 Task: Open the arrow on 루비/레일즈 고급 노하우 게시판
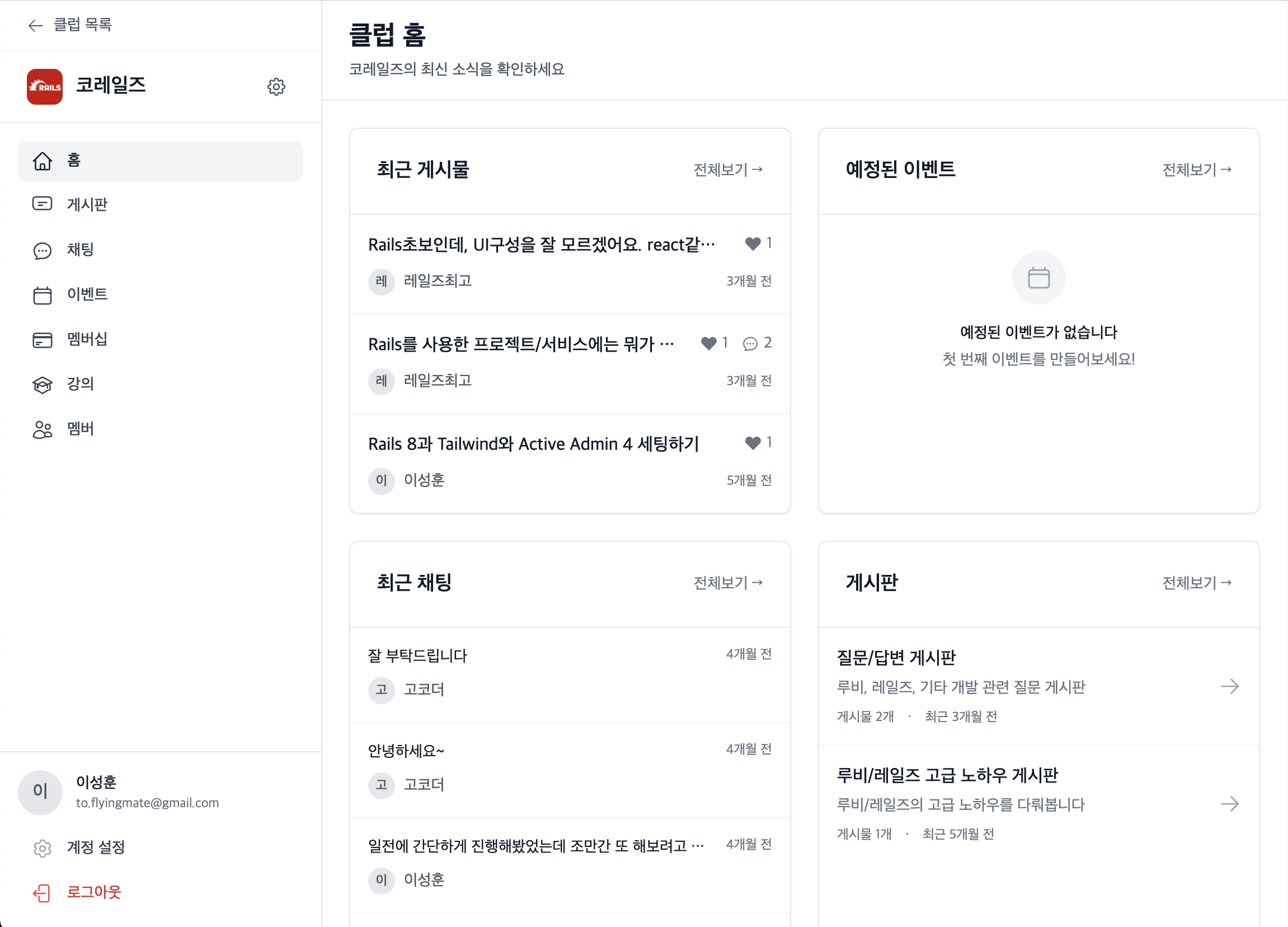click(1229, 804)
